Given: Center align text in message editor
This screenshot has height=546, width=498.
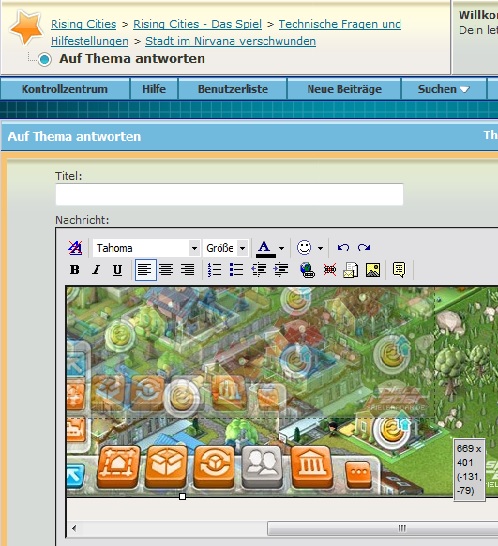Looking at the screenshot, I should 166,270.
